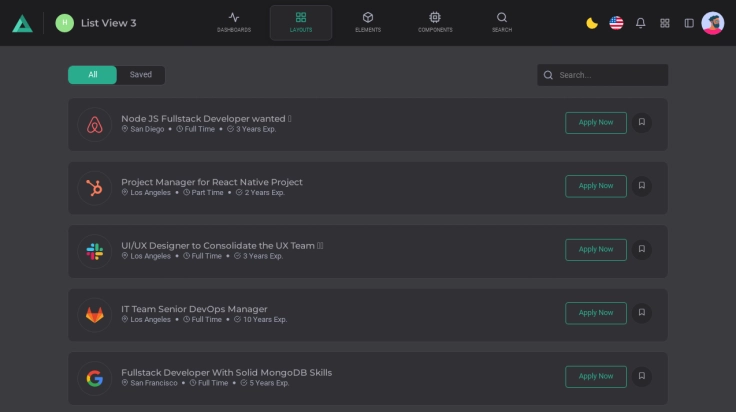Toggle the side panel layout icon
The height and width of the screenshot is (412, 736).
tap(689, 23)
